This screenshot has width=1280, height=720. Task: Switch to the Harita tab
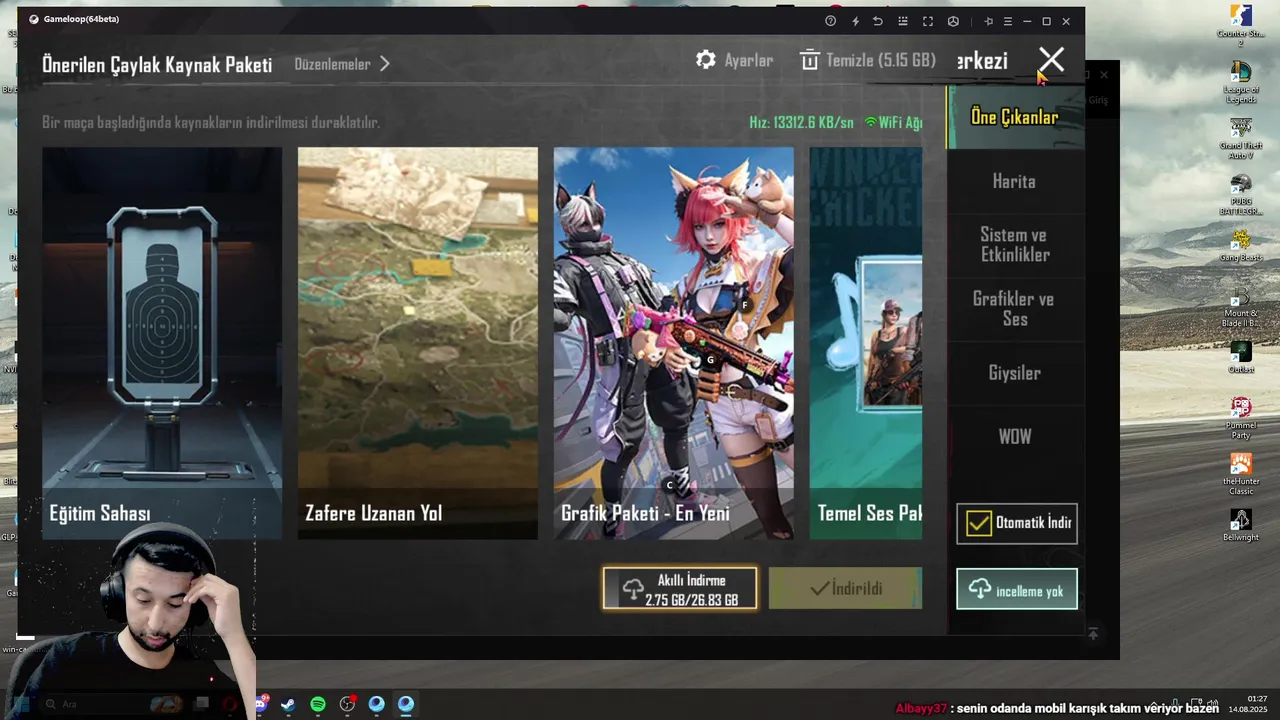pos(1014,181)
